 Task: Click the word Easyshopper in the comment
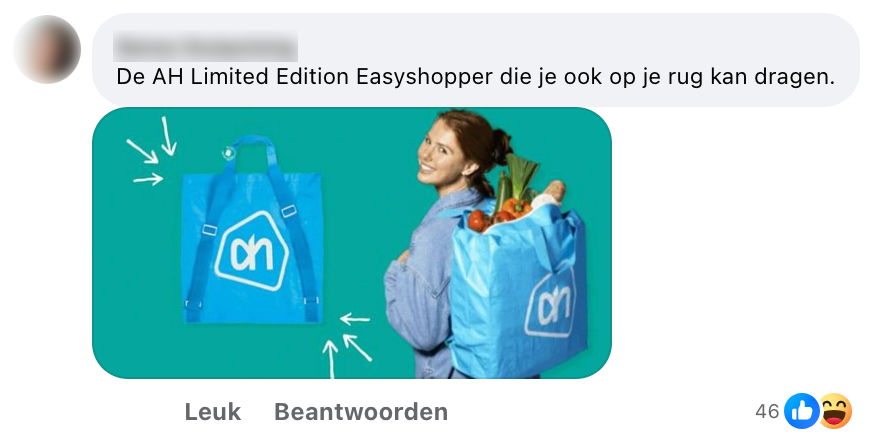(425, 77)
